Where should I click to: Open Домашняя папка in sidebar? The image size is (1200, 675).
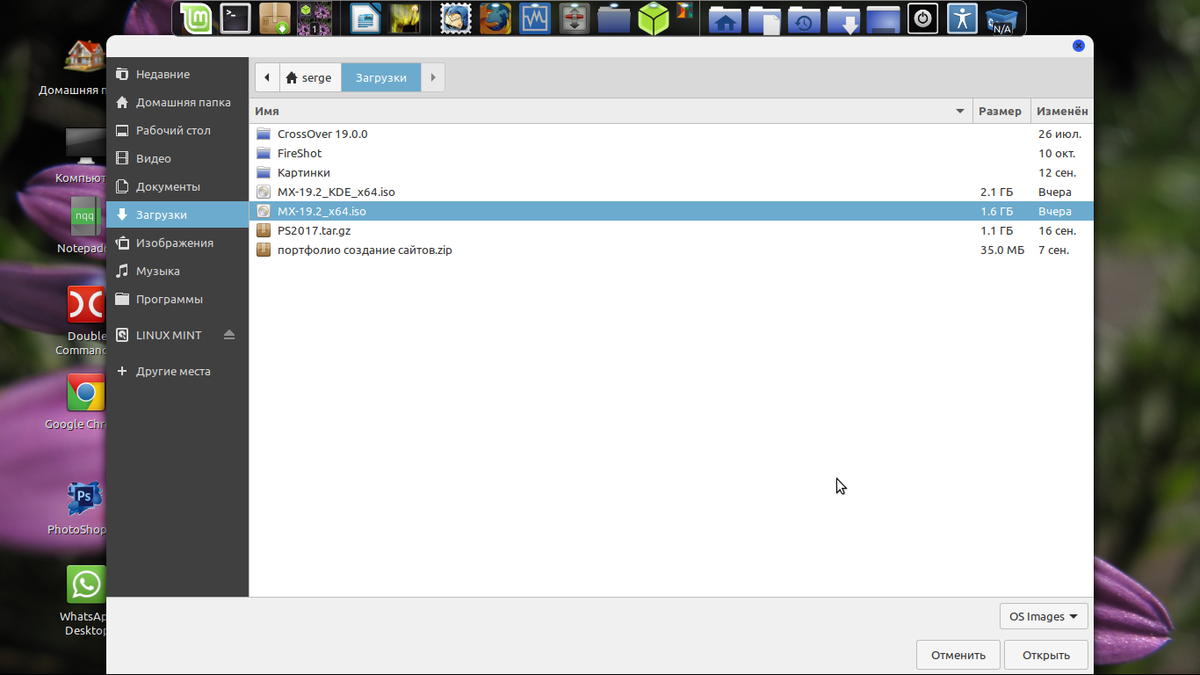click(177, 102)
